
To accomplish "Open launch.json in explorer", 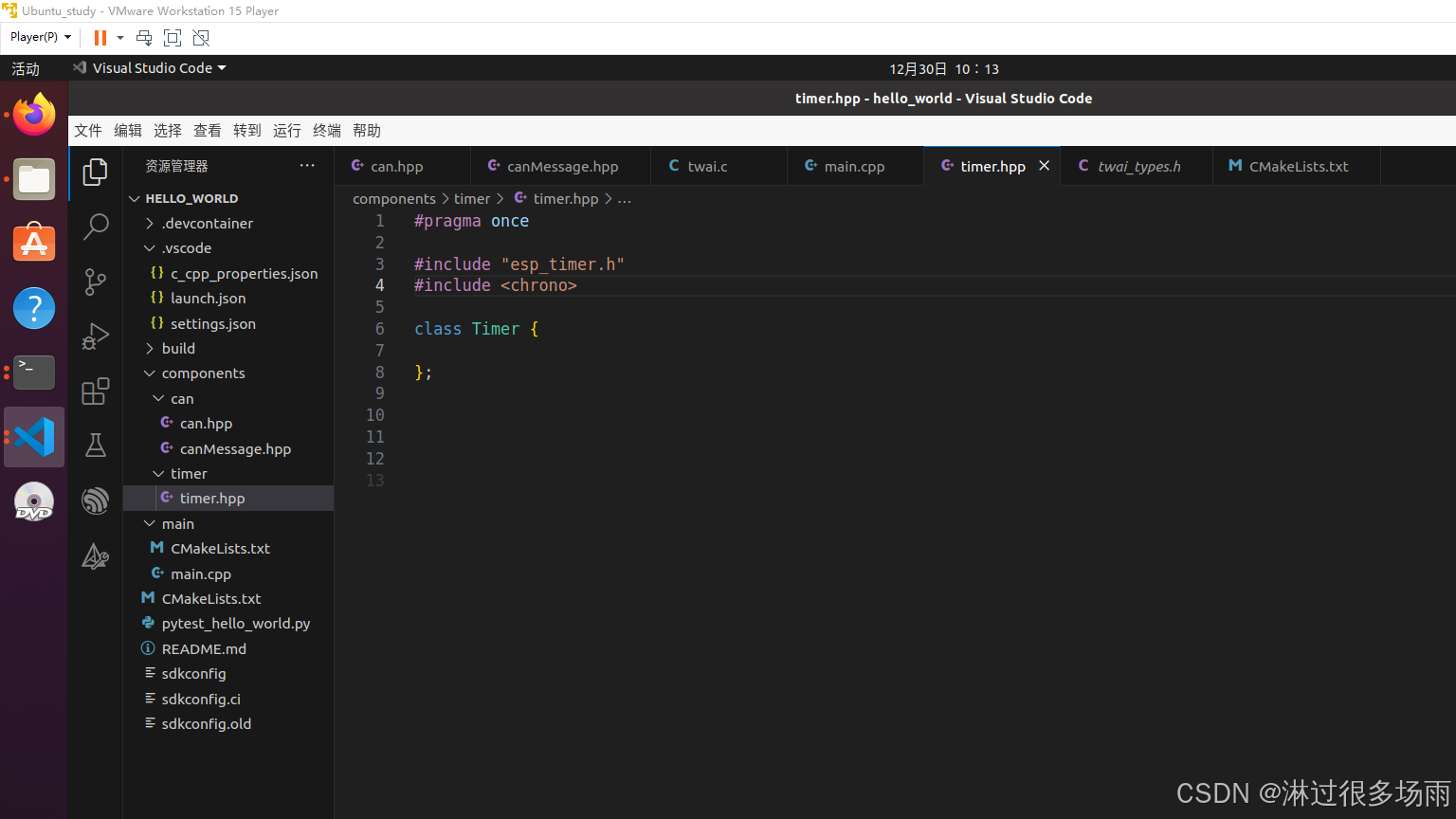I will pyautogui.click(x=228, y=298).
